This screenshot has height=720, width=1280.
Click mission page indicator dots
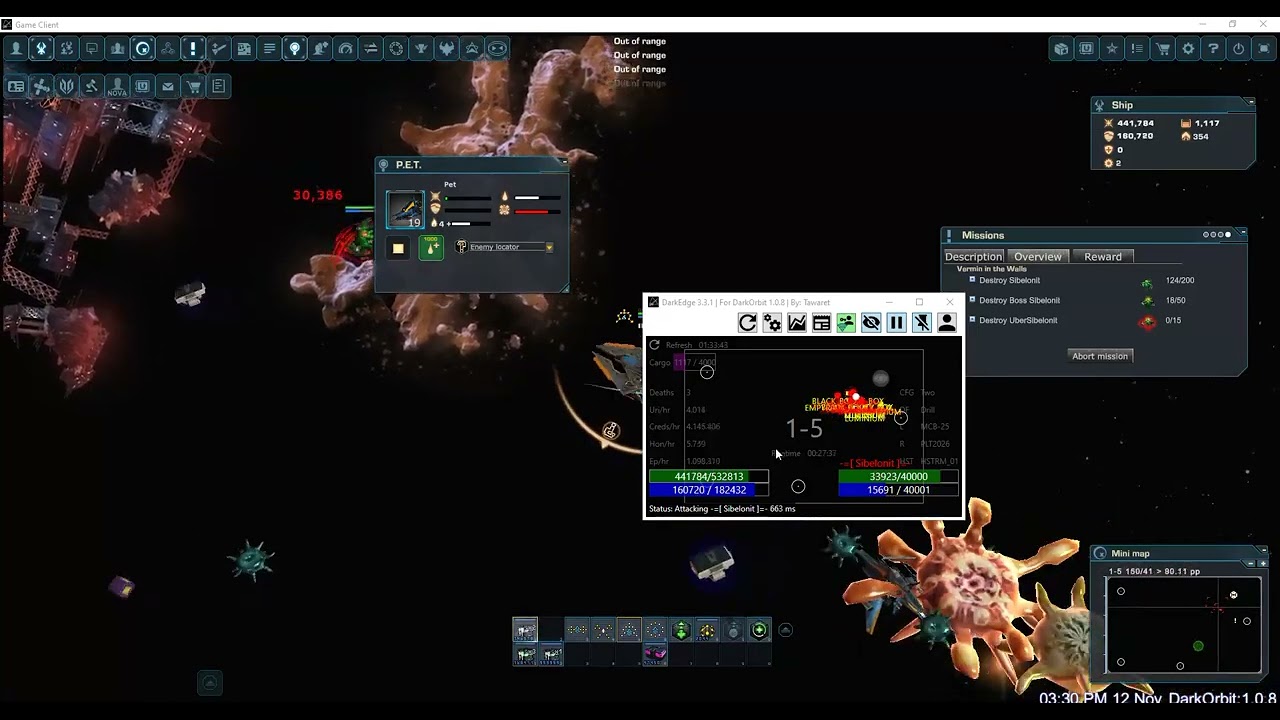1218,235
